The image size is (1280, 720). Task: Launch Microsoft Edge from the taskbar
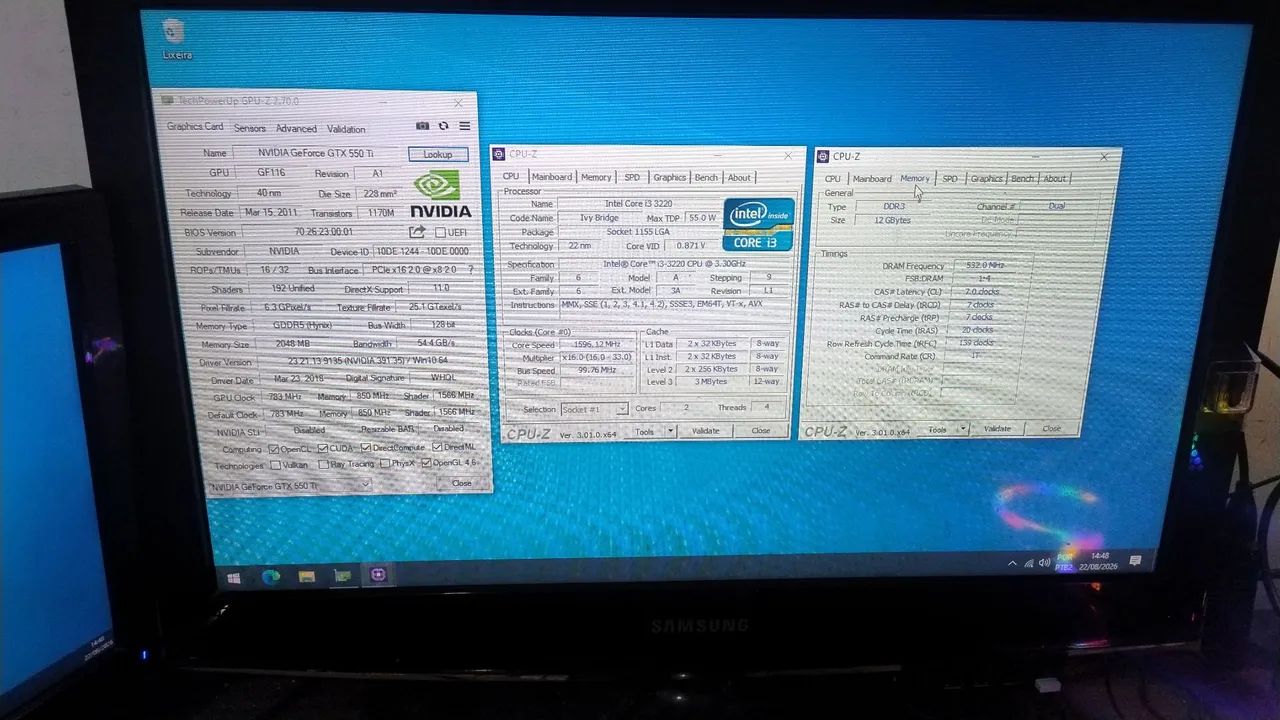[x=270, y=577]
